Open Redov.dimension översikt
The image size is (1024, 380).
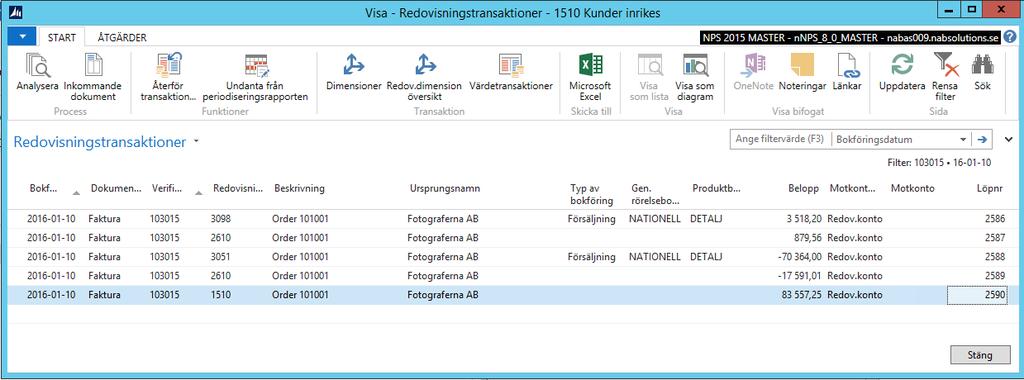424,77
